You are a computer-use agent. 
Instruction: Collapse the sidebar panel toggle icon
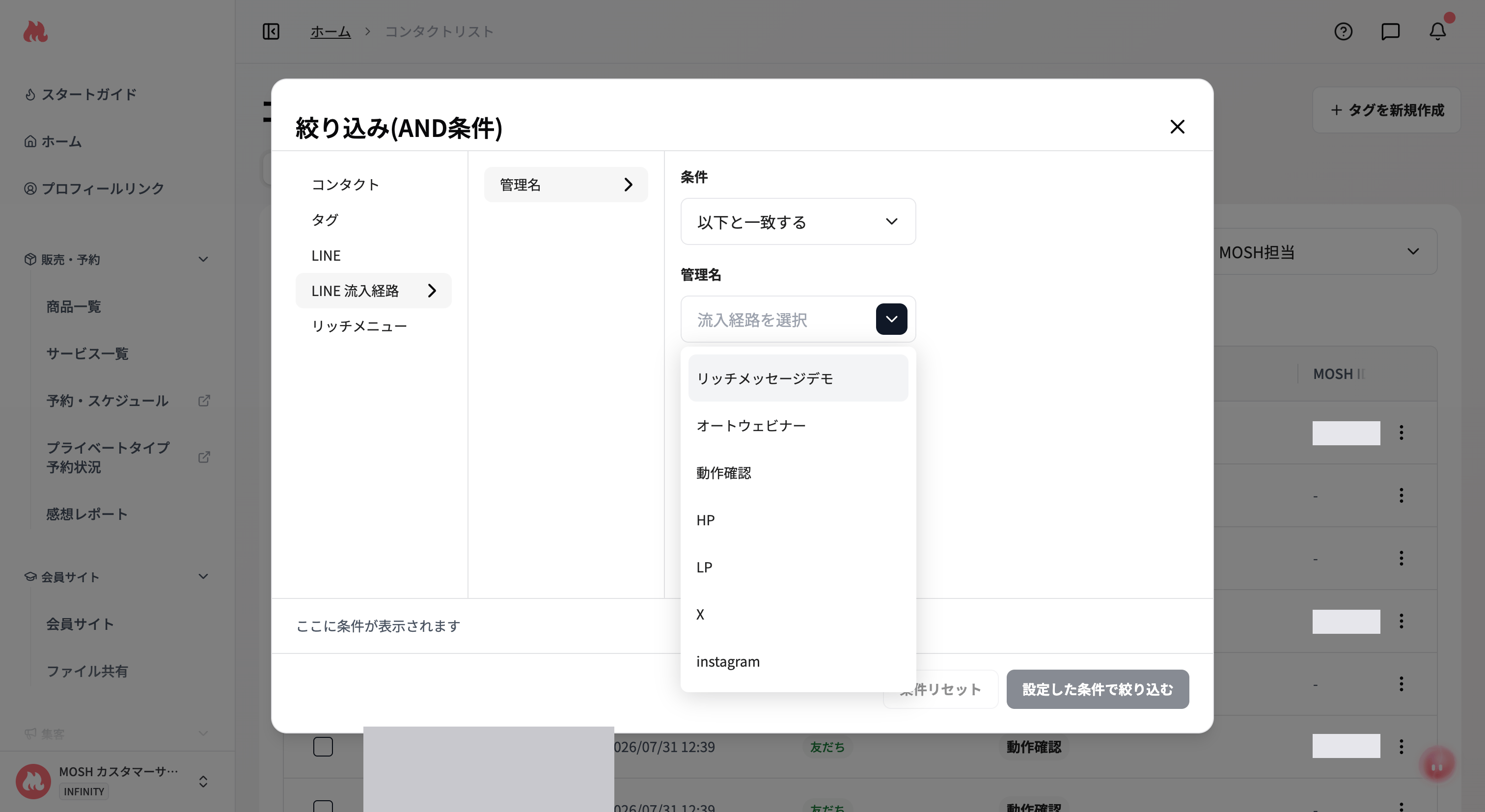click(271, 31)
